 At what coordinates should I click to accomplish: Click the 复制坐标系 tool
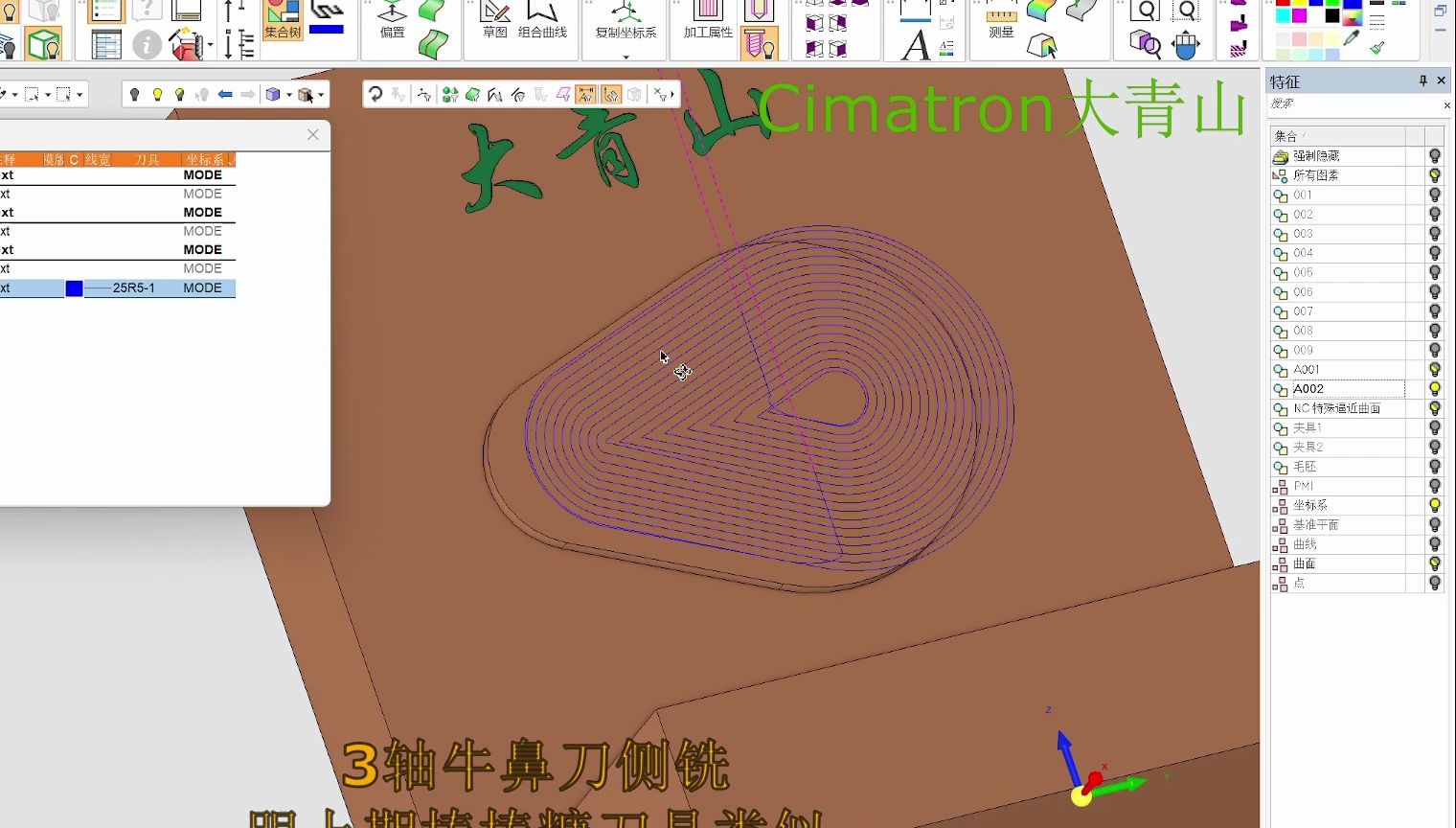pos(625,24)
